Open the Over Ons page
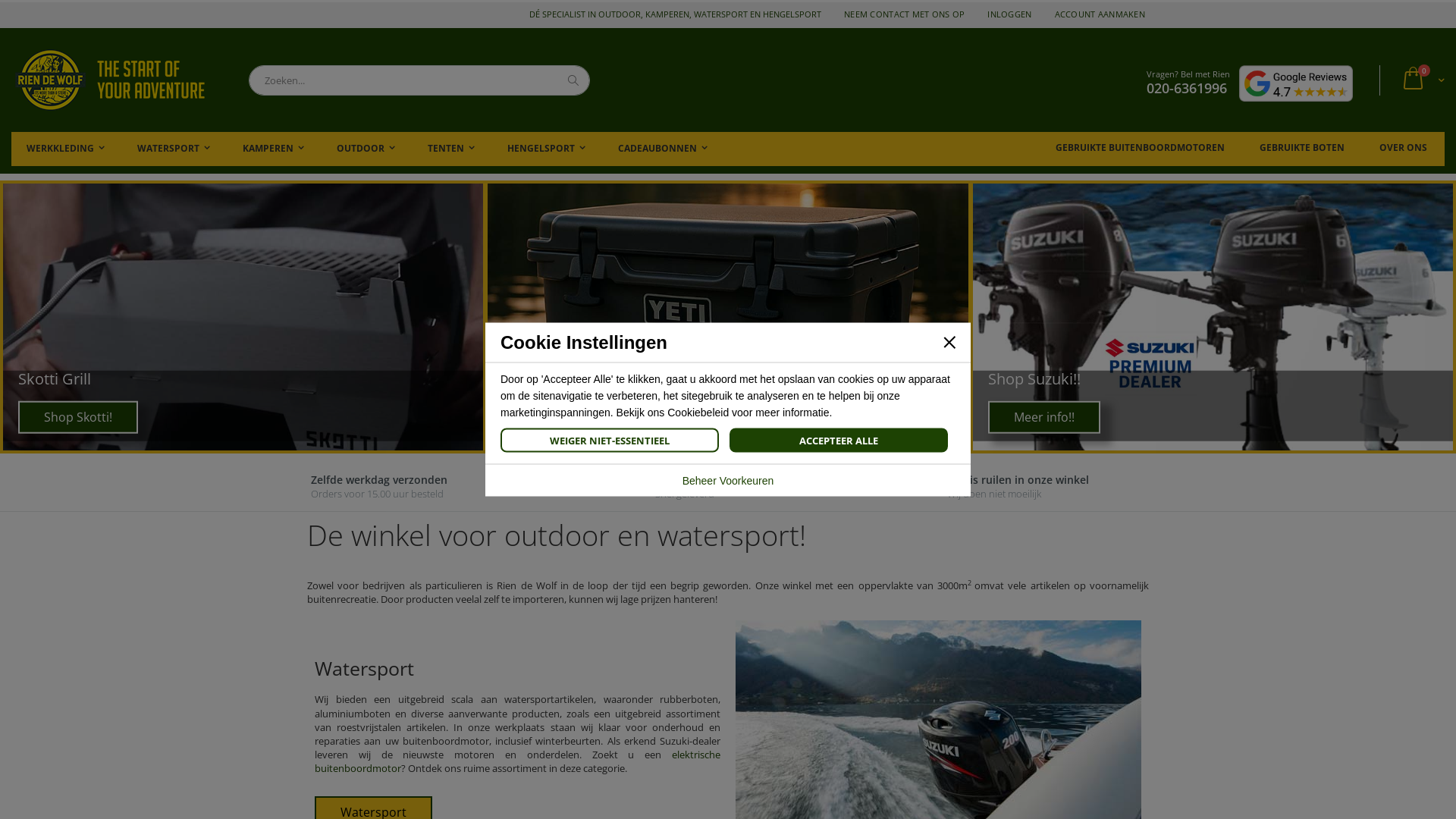This screenshot has height=819, width=1456. tap(1403, 148)
